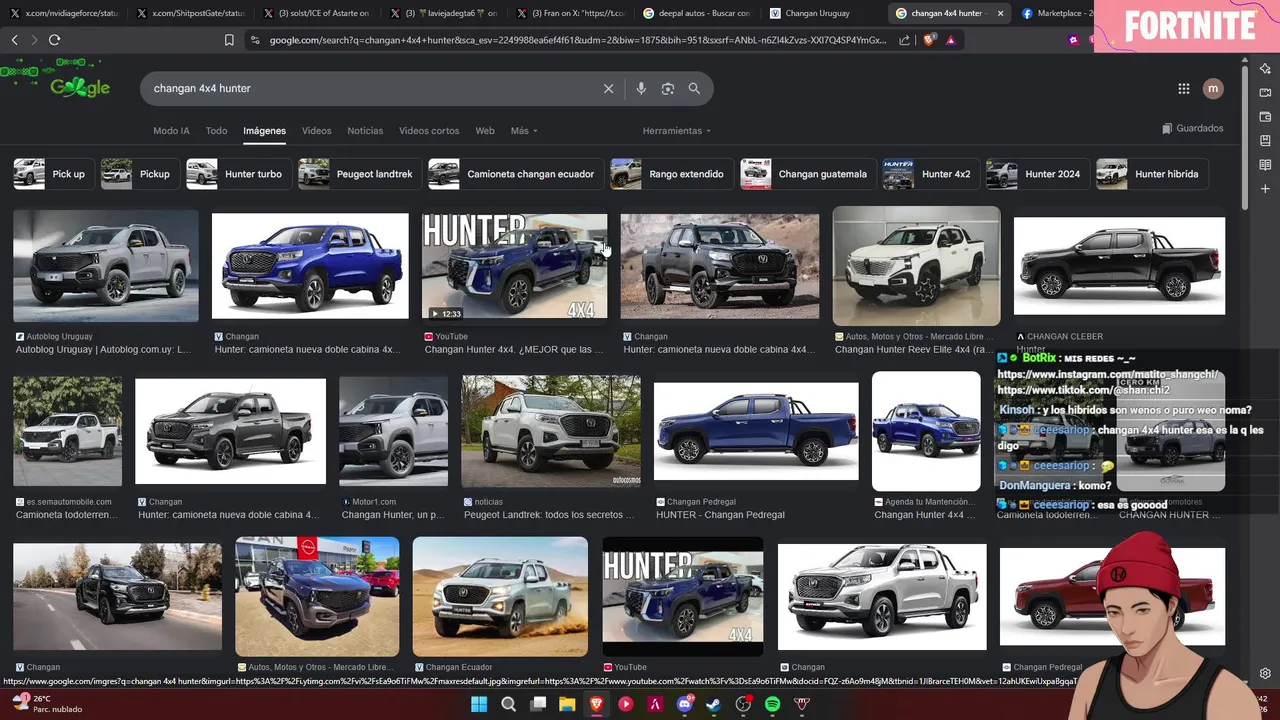Open Steam from the taskbar
The height and width of the screenshot is (720, 1280).
714,704
